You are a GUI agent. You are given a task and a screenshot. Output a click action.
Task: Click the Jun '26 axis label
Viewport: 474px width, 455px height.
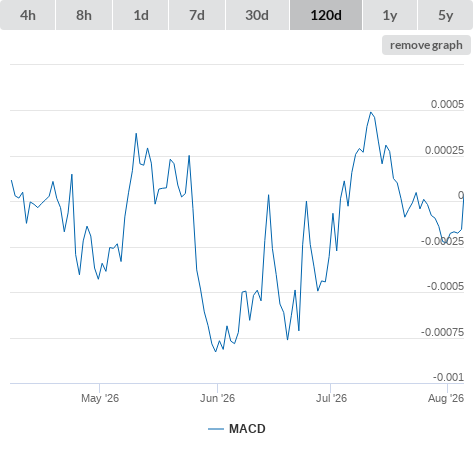click(x=217, y=398)
